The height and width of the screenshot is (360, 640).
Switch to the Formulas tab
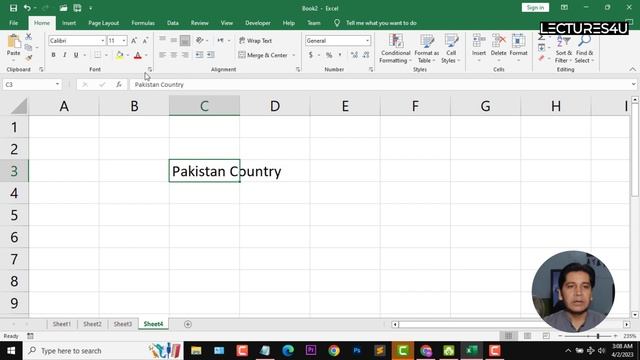click(143, 23)
